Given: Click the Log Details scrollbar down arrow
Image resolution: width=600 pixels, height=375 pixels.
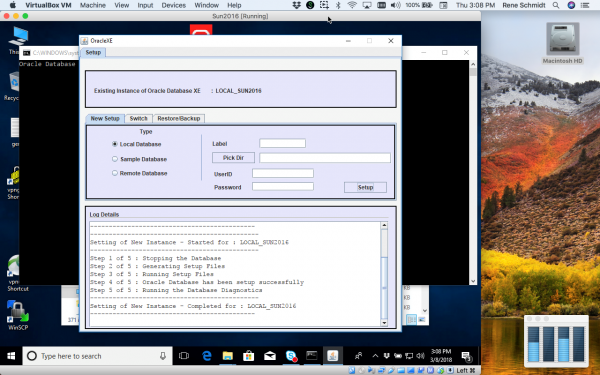Looking at the screenshot, I should point(384,323).
